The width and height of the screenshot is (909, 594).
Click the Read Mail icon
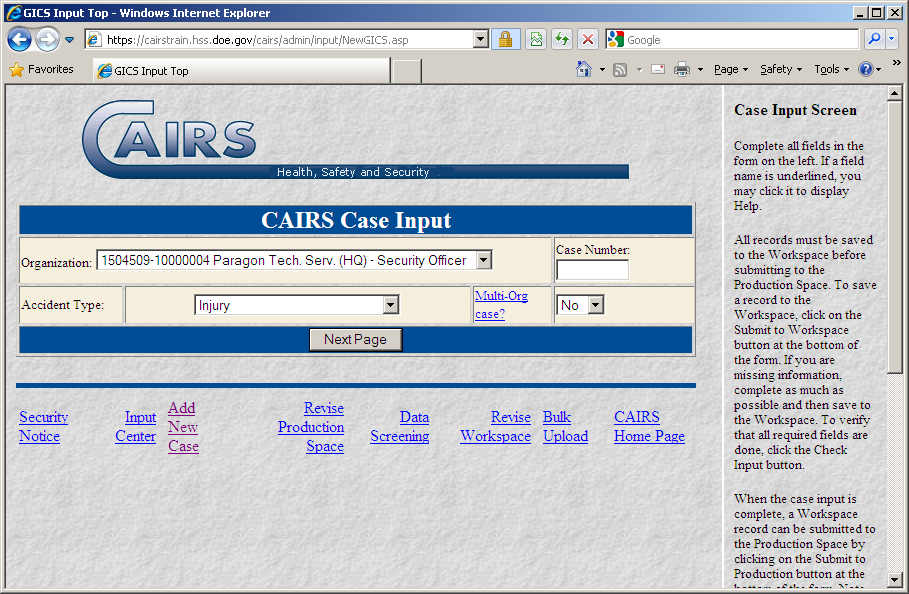658,70
